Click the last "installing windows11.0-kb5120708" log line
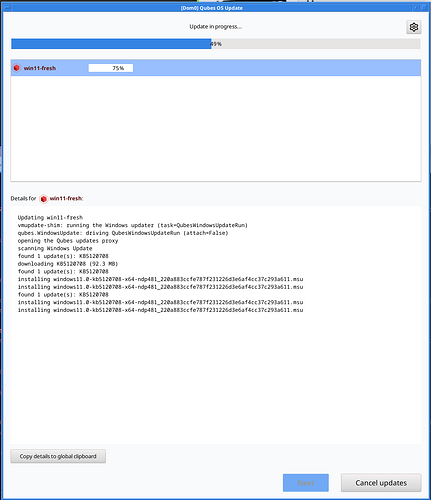This screenshot has height=500, width=431. (x=160, y=310)
